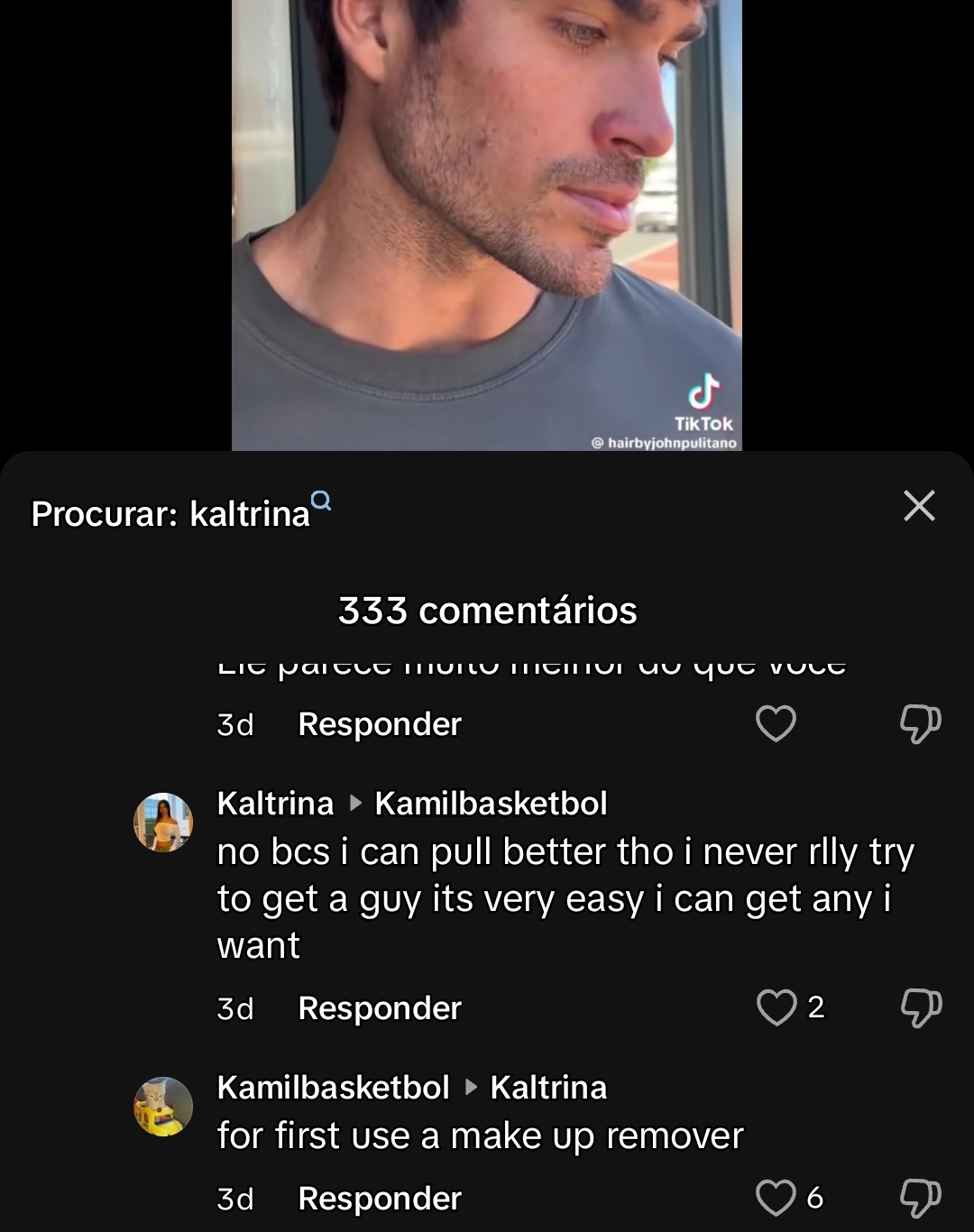974x1232 pixels.
Task: Tap the search magnifier next to kaltrina
Action: click(321, 501)
